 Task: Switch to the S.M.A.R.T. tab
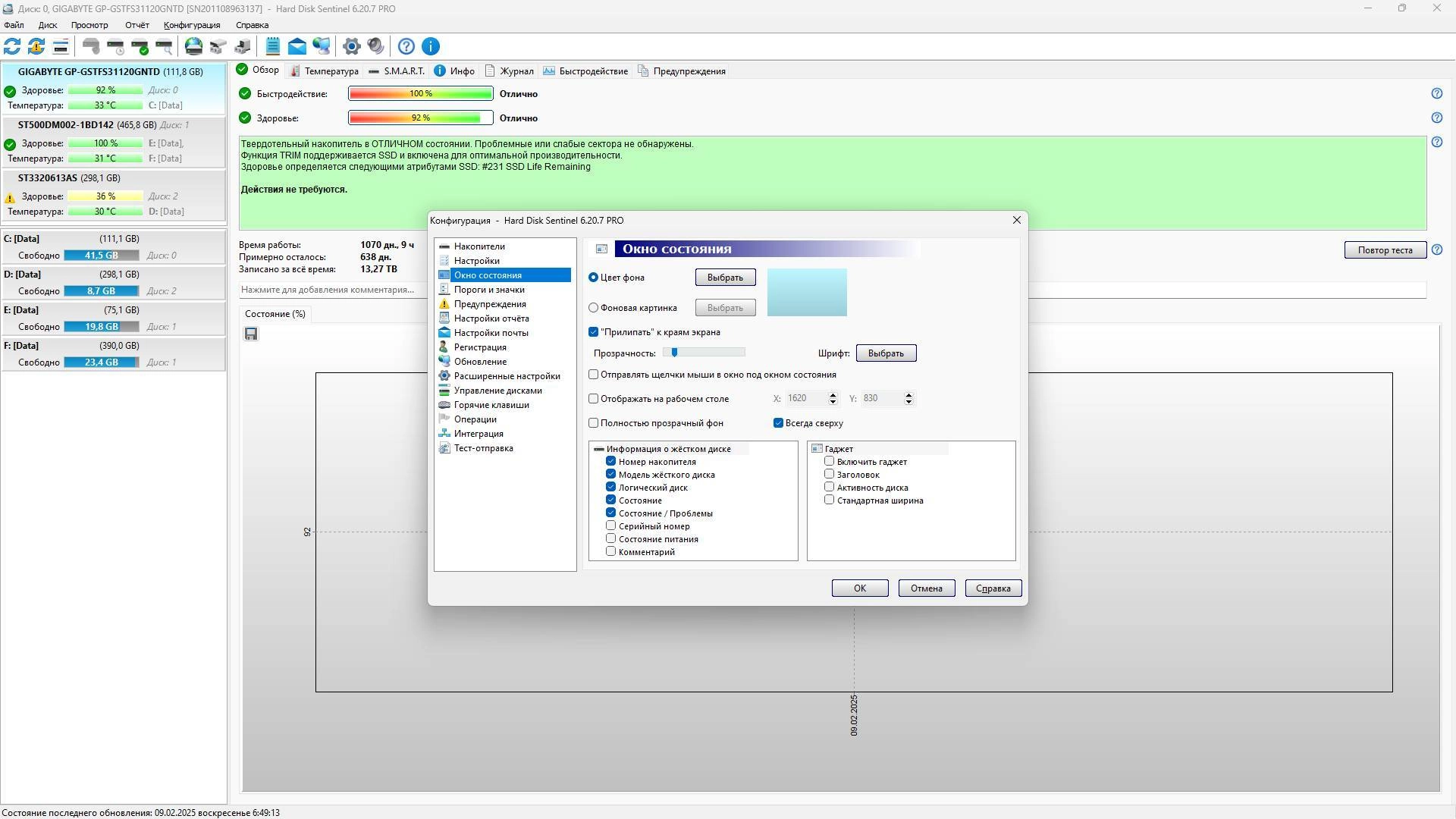pyautogui.click(x=397, y=71)
